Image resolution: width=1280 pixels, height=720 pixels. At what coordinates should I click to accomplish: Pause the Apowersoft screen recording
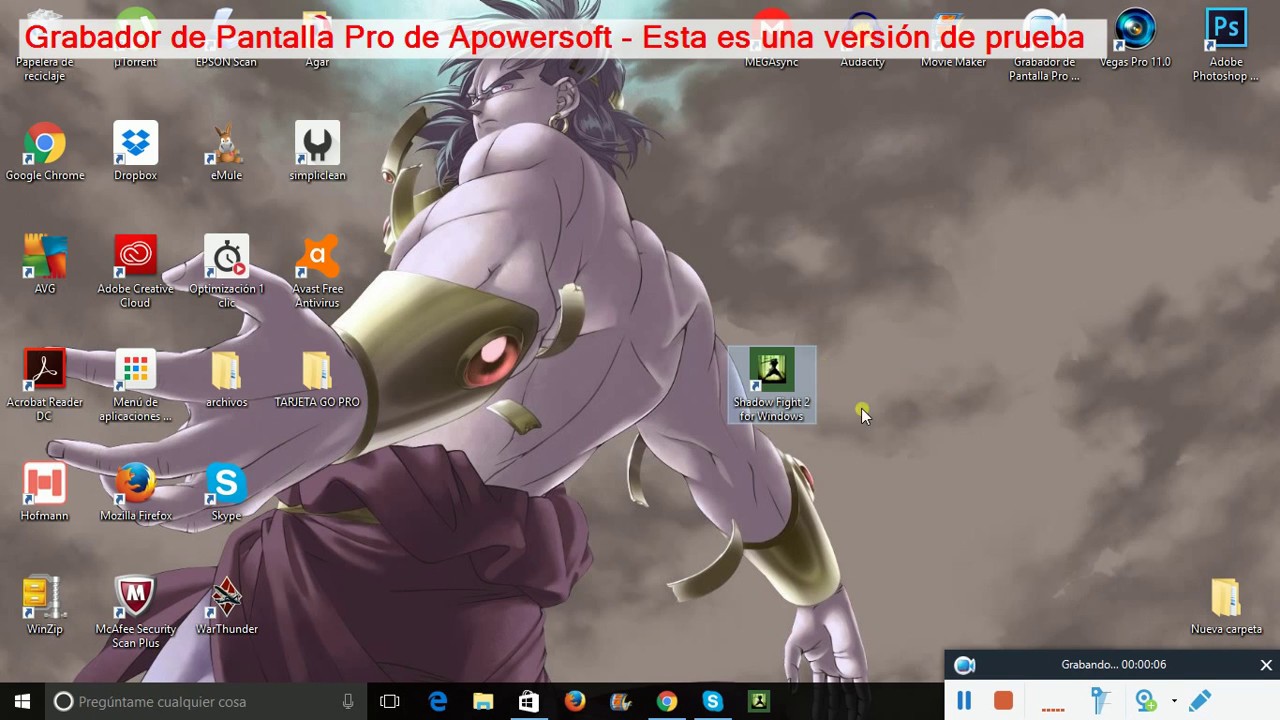964,701
